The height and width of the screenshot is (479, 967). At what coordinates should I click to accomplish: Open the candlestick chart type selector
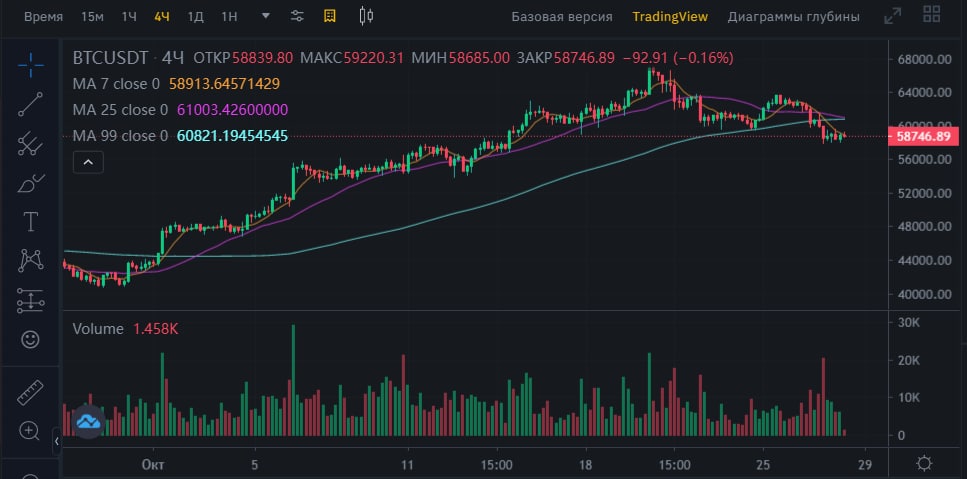(366, 16)
